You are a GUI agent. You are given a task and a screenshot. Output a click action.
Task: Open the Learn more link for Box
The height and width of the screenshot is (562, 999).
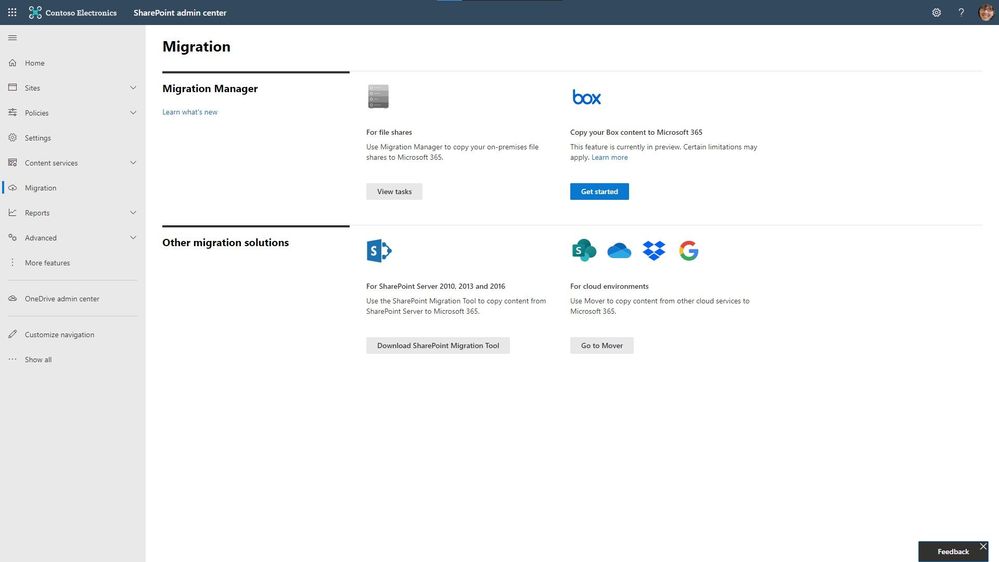point(609,157)
